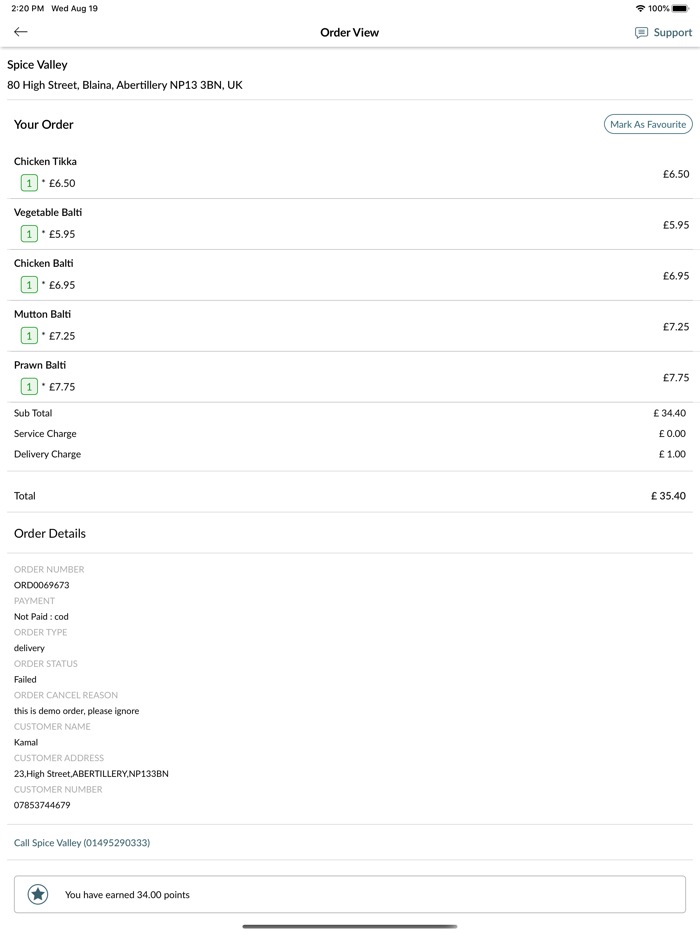Tap the battery indicator icon
The image size is (700, 934).
click(681, 8)
